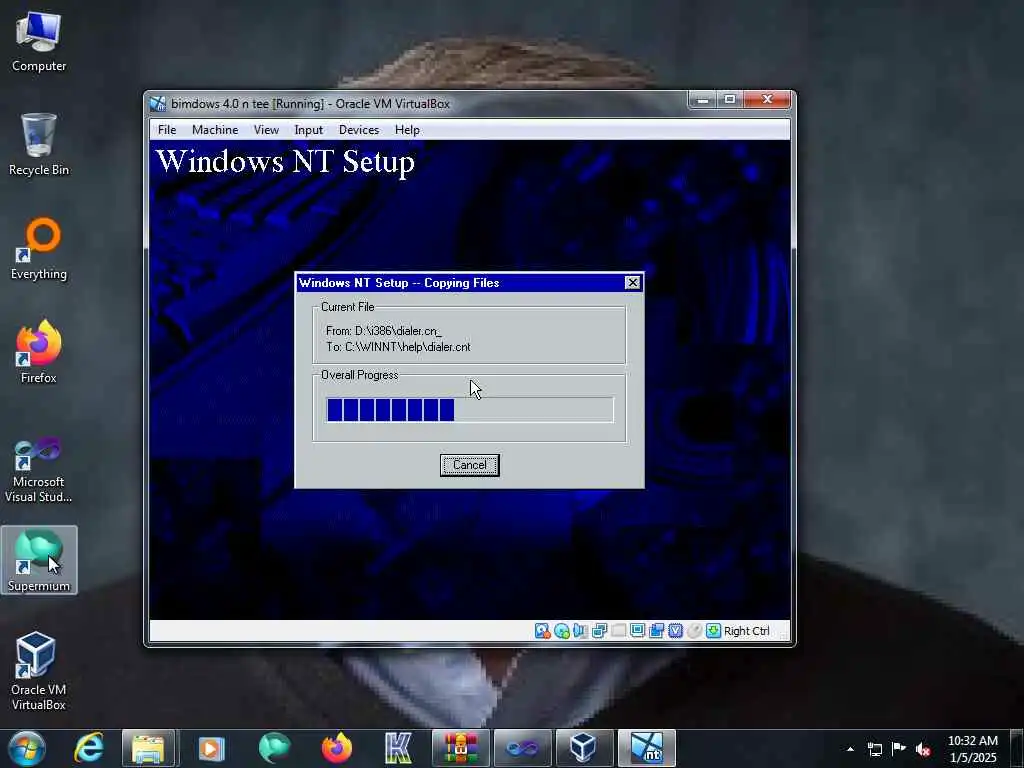The image size is (1024, 768).
Task: Open the Input menu in VirtualBox
Action: pos(308,130)
